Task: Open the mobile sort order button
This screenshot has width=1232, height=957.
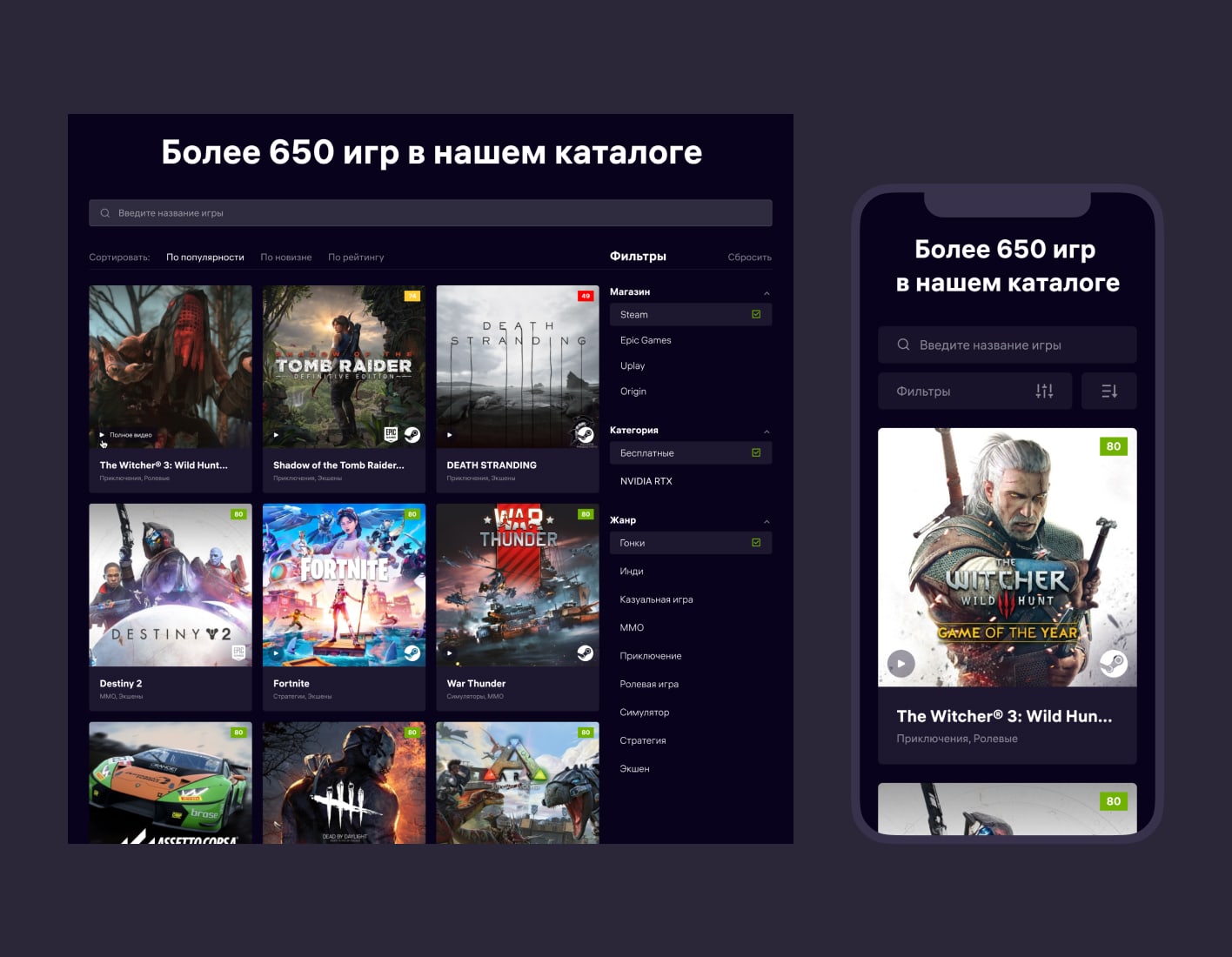Action: (x=1109, y=391)
